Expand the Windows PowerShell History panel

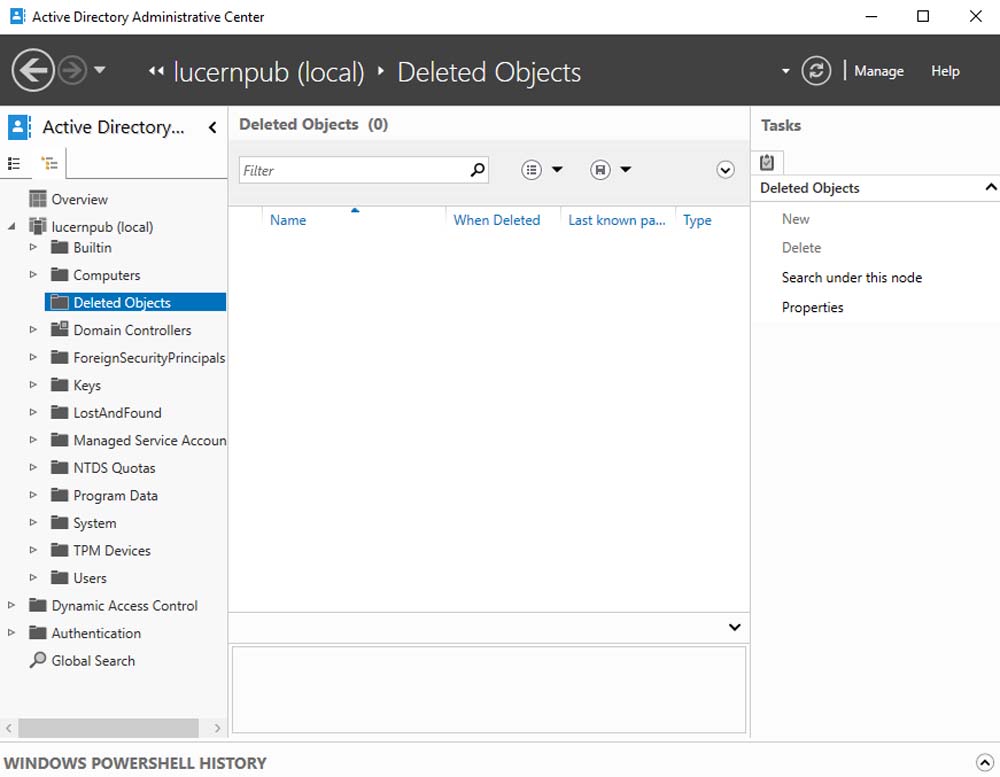click(983, 762)
